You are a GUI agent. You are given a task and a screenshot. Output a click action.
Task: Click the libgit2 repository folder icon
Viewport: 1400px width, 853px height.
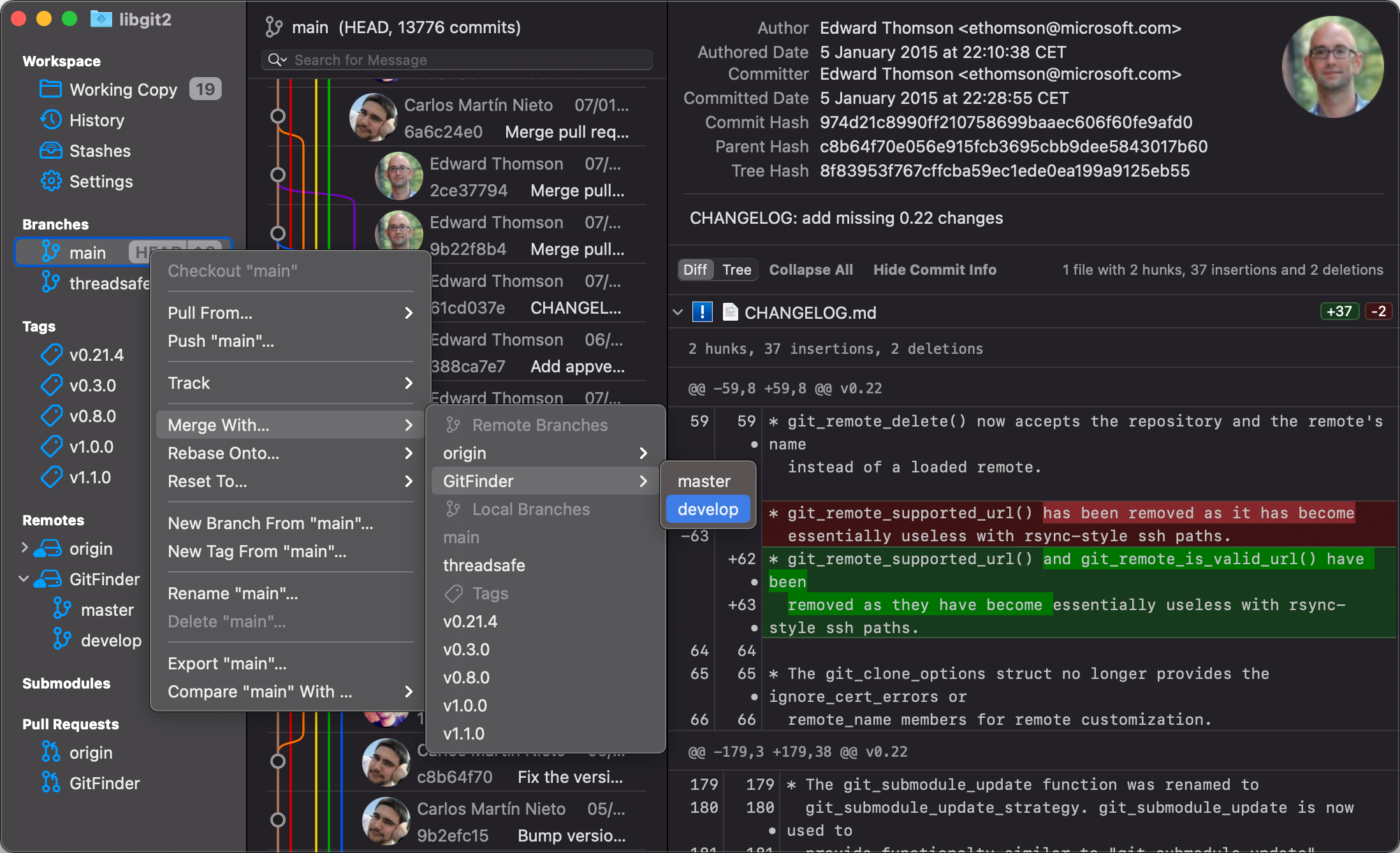pyautogui.click(x=101, y=19)
